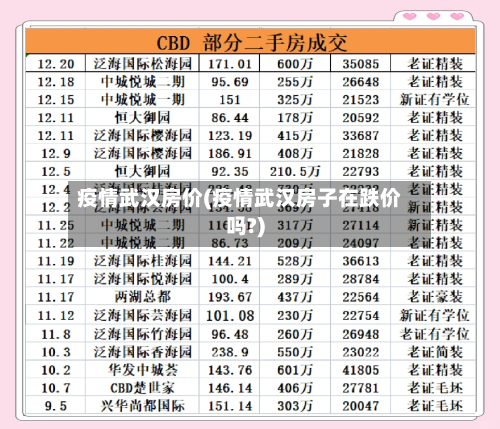This screenshot has height=429, width=500.
Task: Select unit price "20592"
Action: tap(361, 118)
